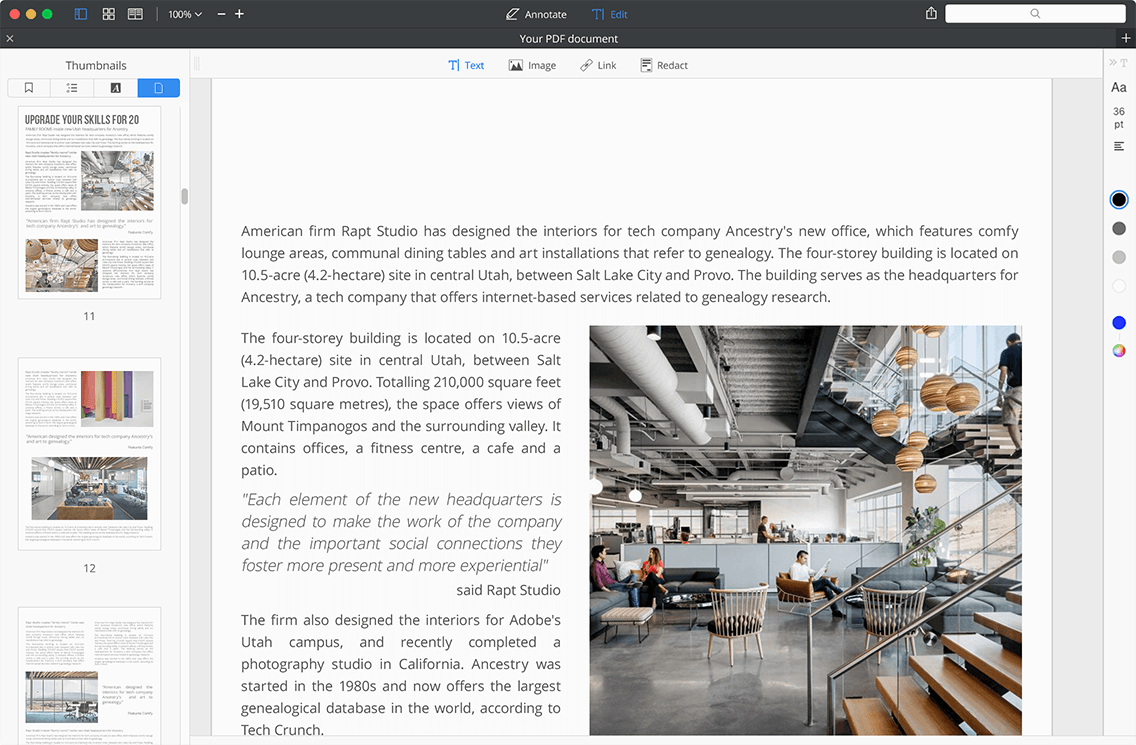
Task: Toggle the left sidebar panel icon
Action: 81,14
